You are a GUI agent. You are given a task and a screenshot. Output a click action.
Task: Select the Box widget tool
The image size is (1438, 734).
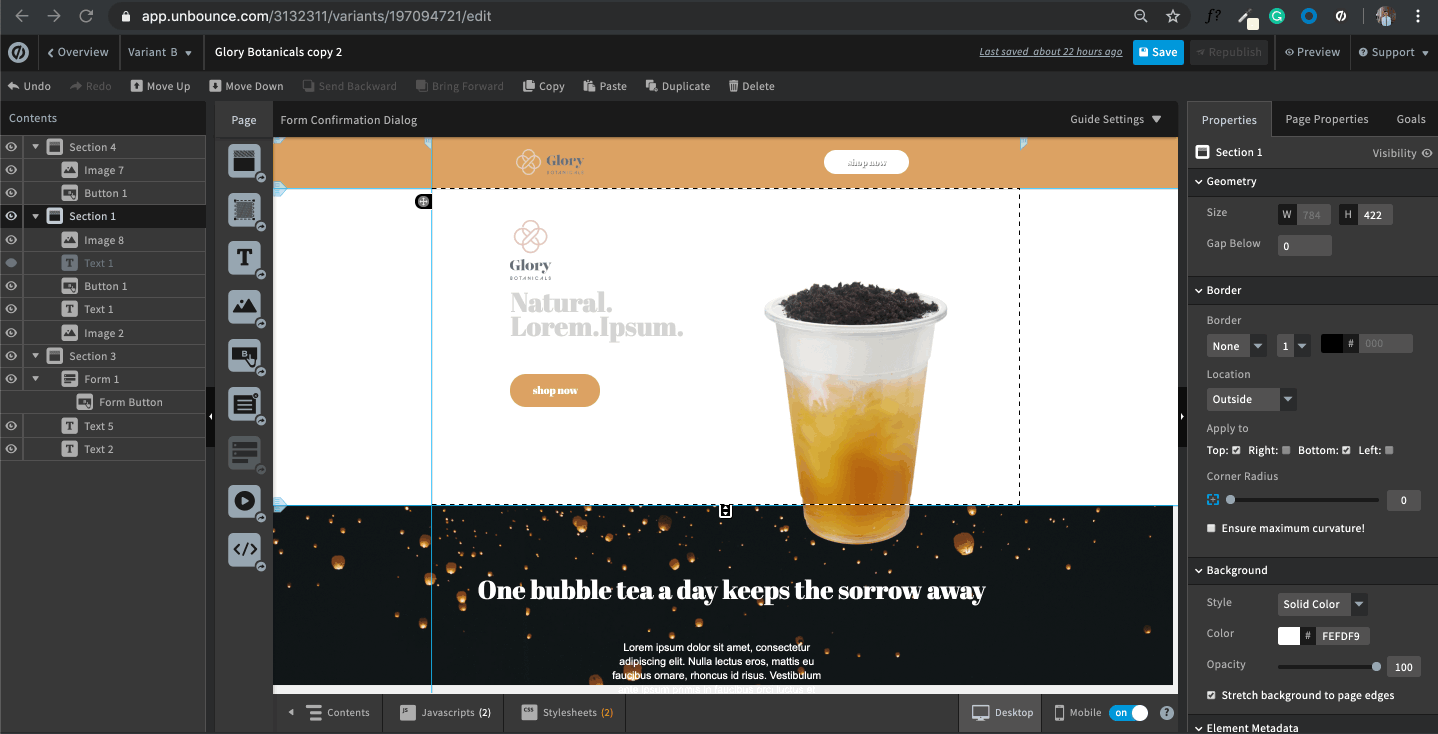click(x=244, y=209)
